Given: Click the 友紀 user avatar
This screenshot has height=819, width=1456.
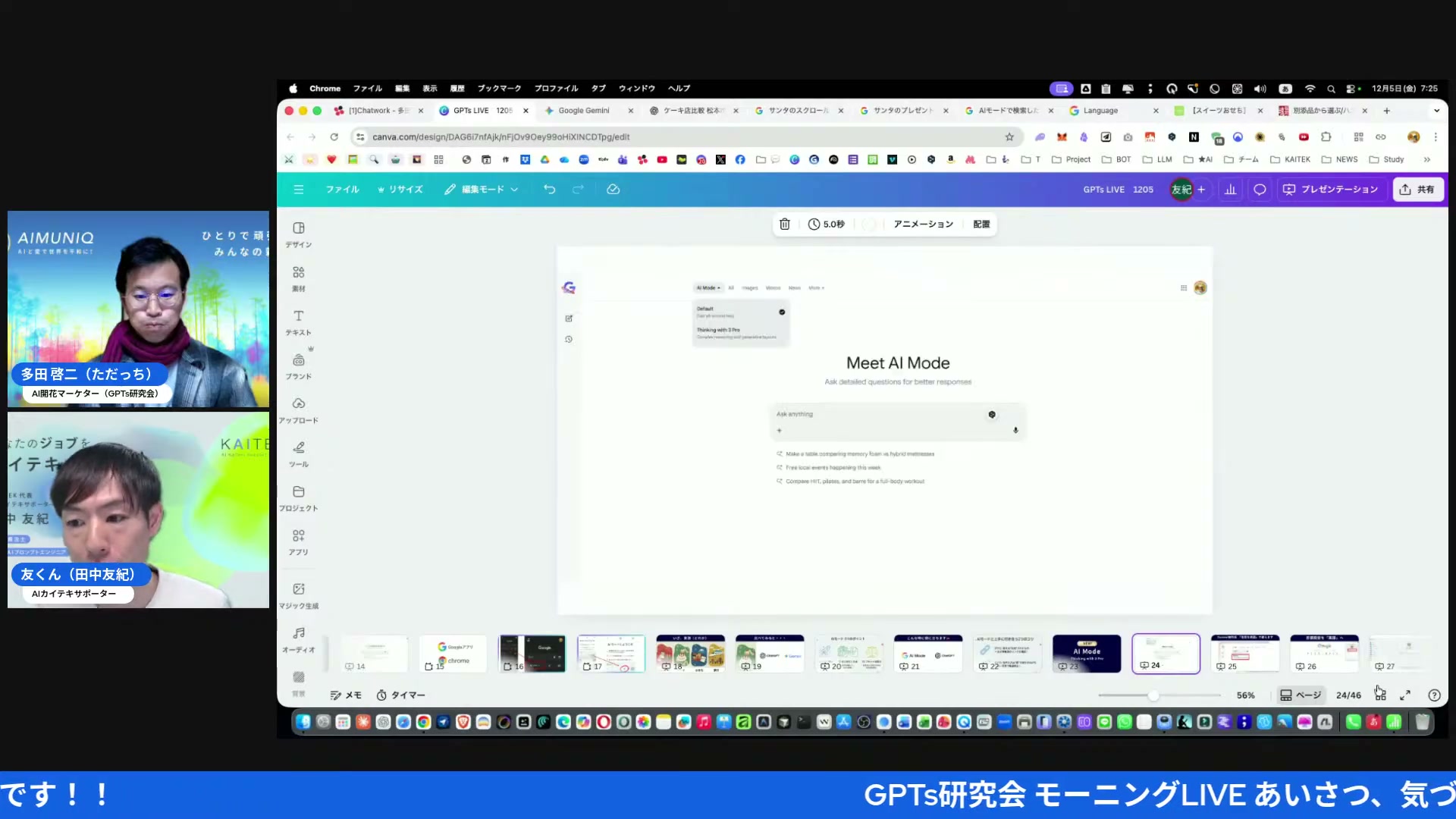Looking at the screenshot, I should point(1181,190).
